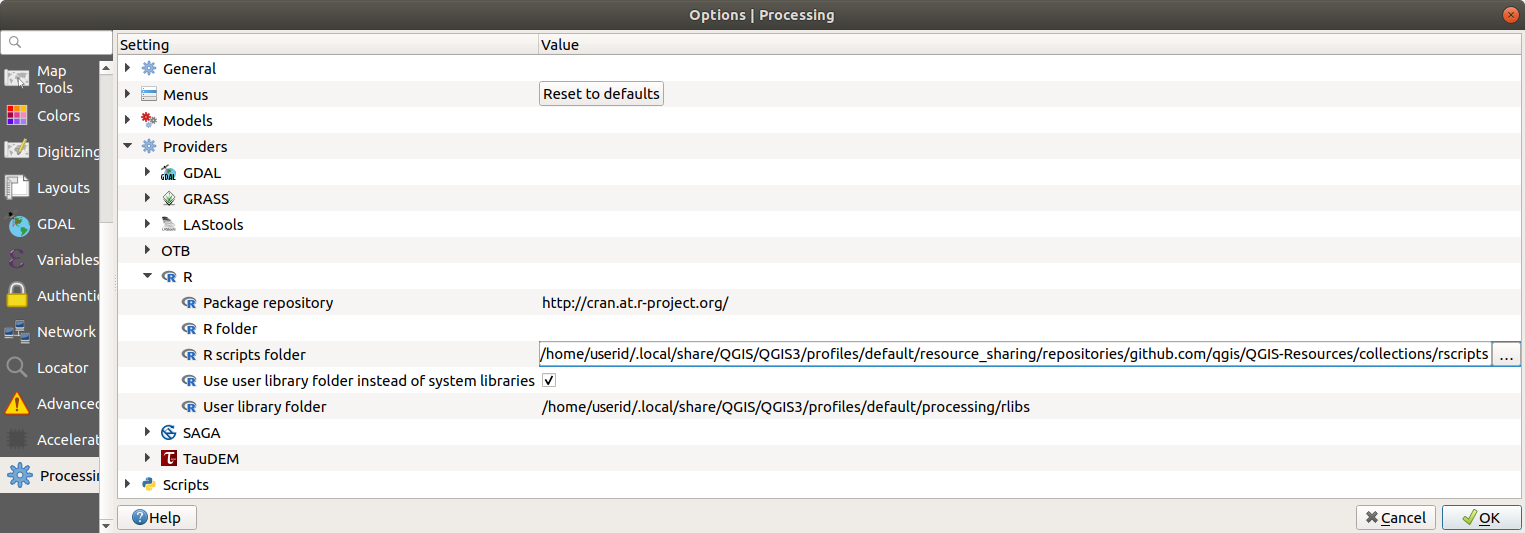Click the Authentication padlock icon

(17, 296)
